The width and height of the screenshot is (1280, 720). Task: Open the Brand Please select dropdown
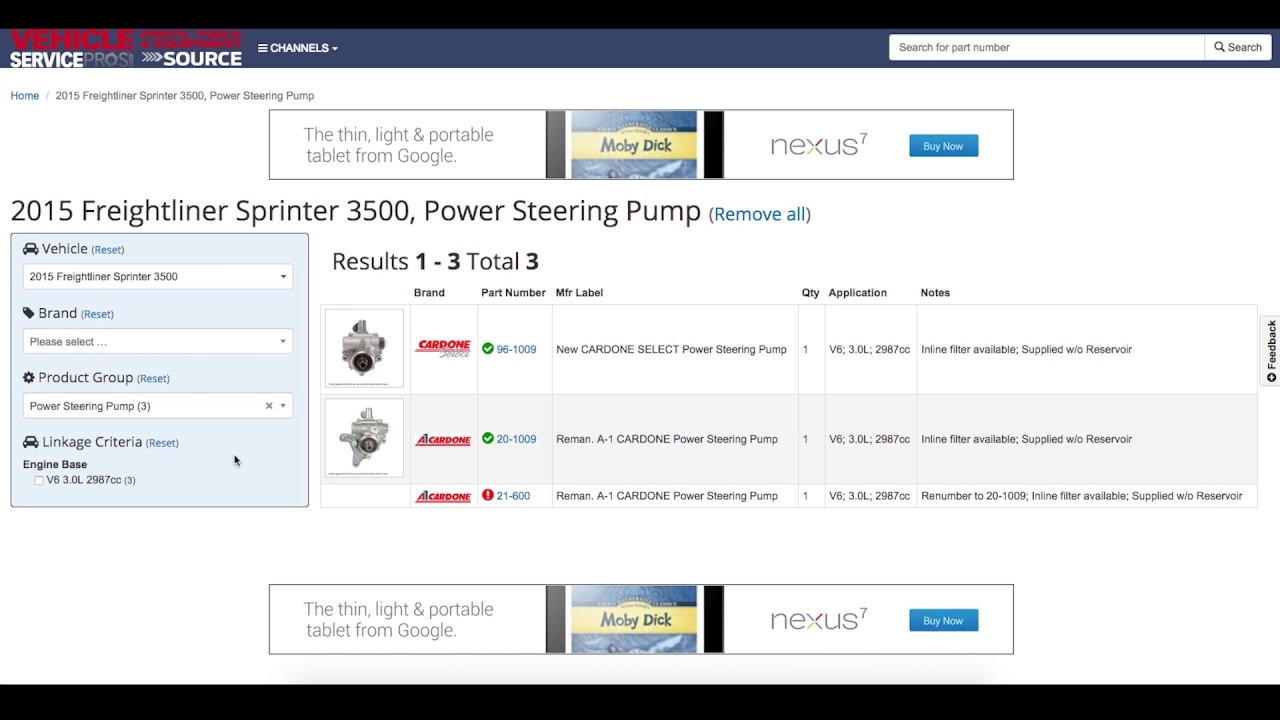tap(158, 342)
